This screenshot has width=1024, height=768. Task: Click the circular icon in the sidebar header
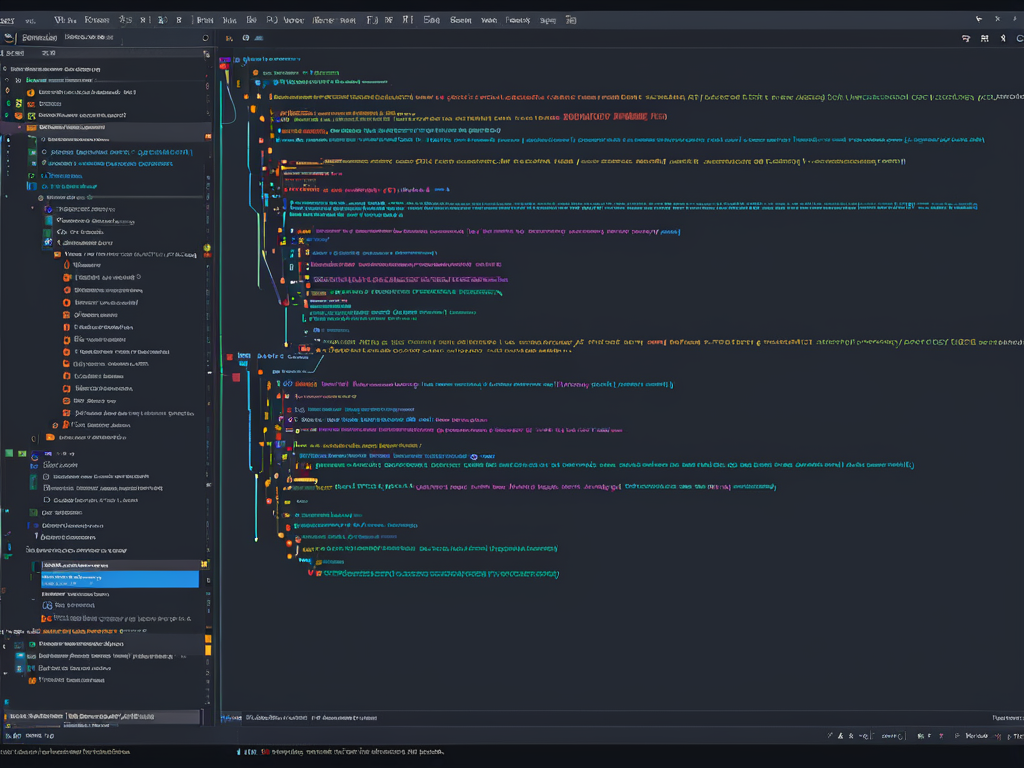pos(205,38)
